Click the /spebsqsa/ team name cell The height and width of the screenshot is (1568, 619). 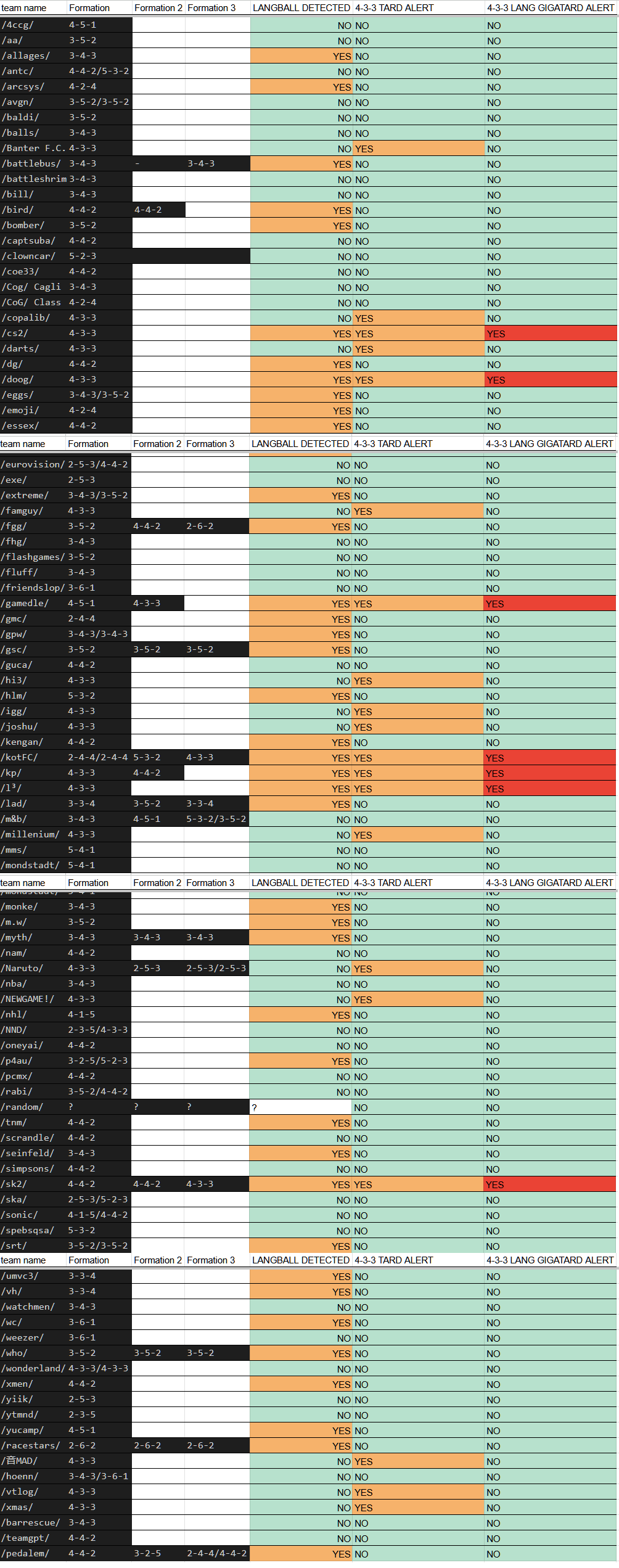point(33,1231)
